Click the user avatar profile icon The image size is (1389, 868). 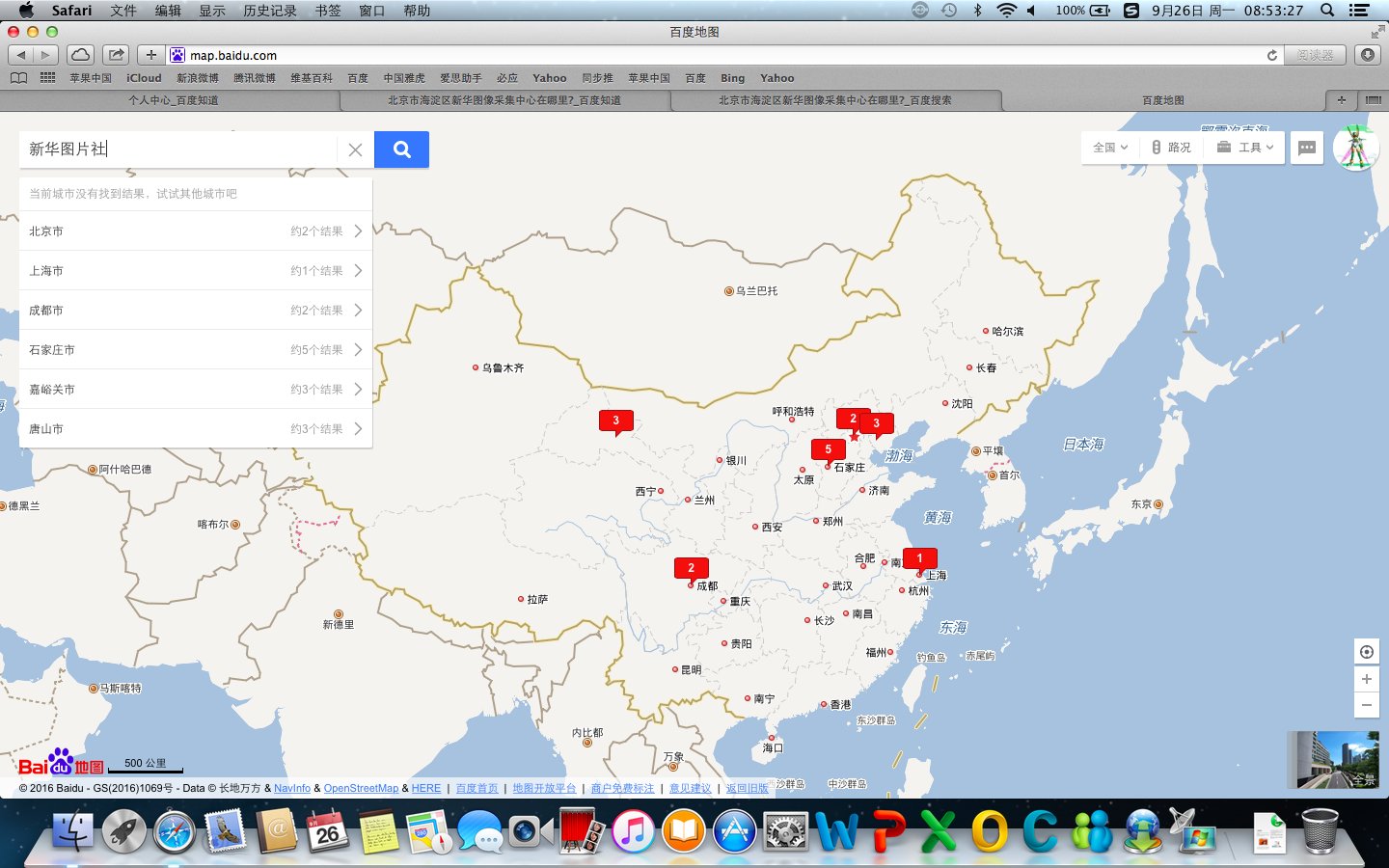click(x=1355, y=148)
